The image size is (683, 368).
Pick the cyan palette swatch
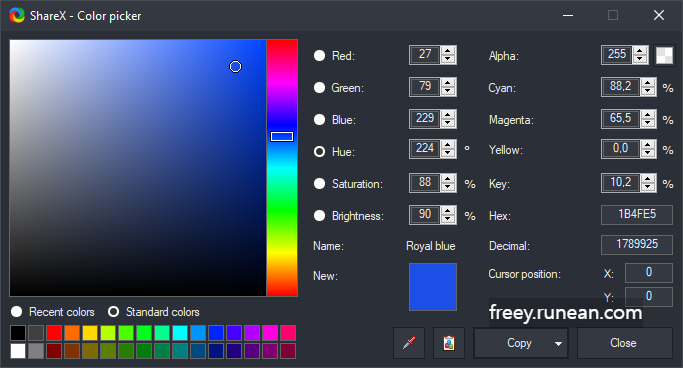(180, 333)
